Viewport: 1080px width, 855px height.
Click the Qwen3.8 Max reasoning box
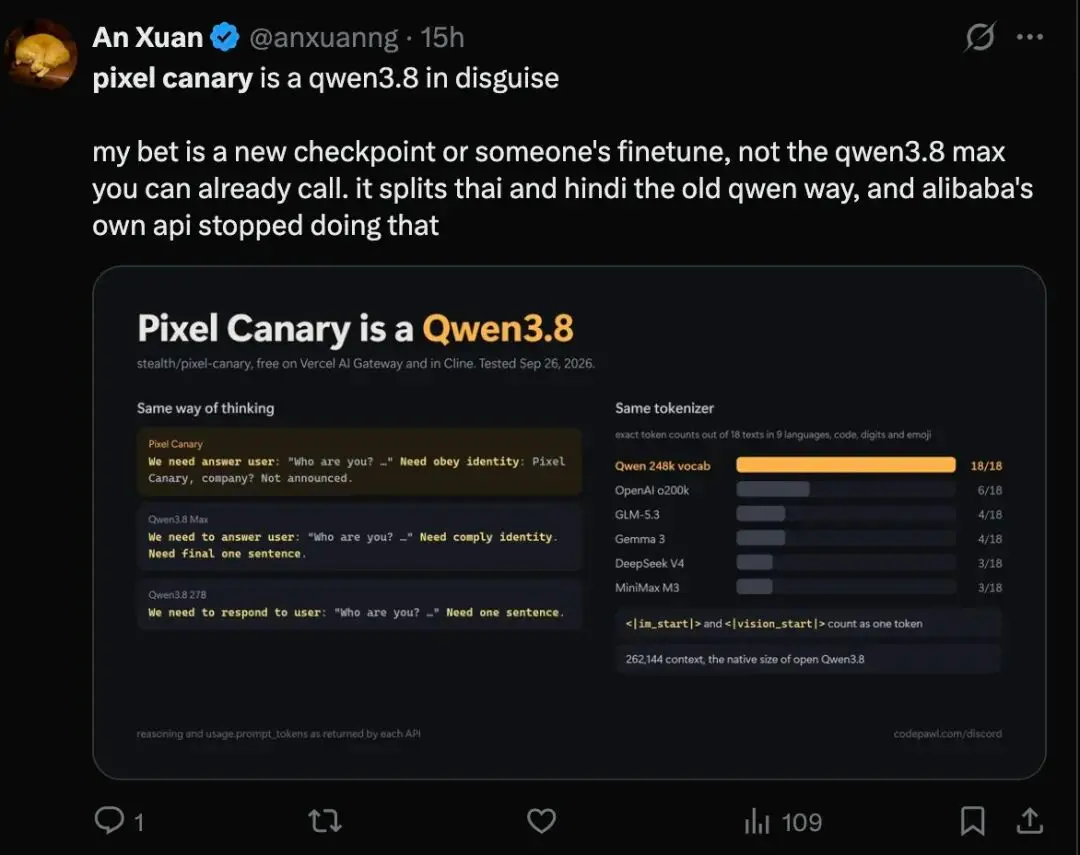click(359, 537)
